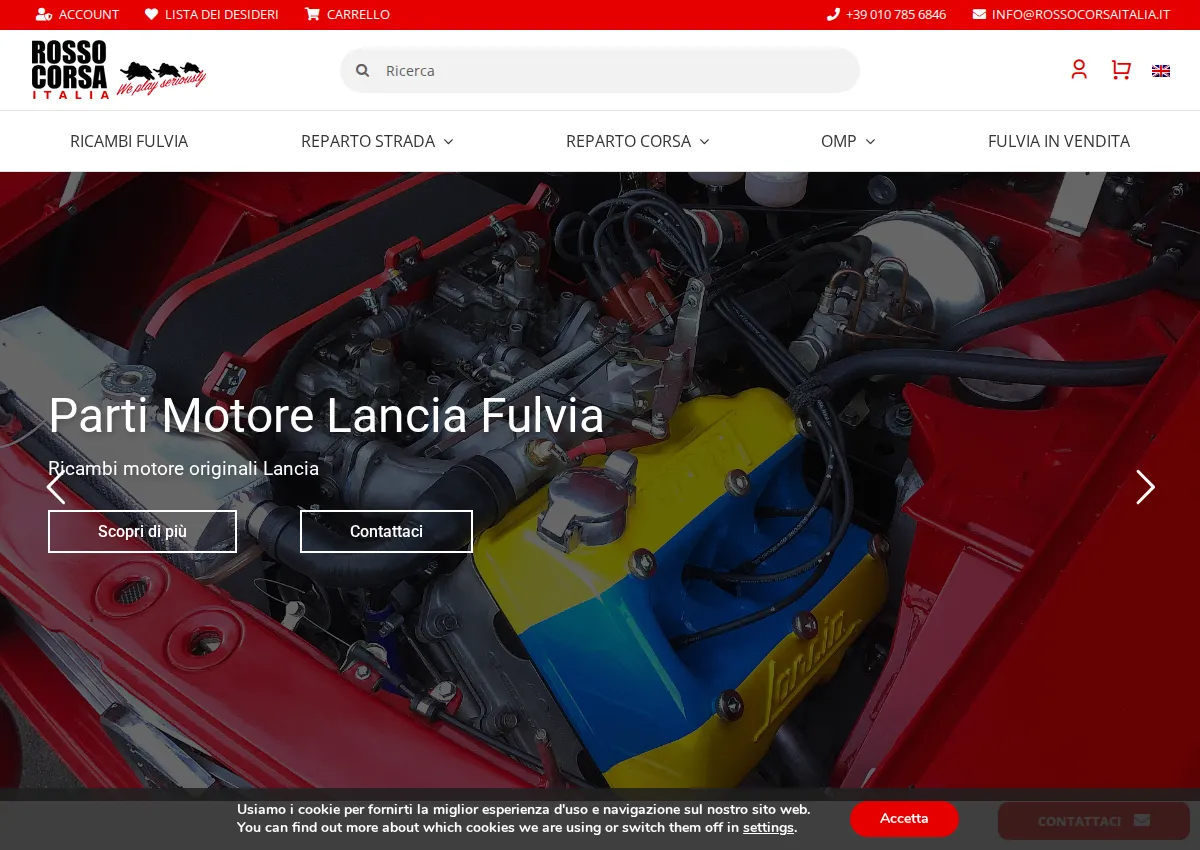Accept cookies with the Accetta button
Viewport: 1200px width, 850px height.
[904, 818]
